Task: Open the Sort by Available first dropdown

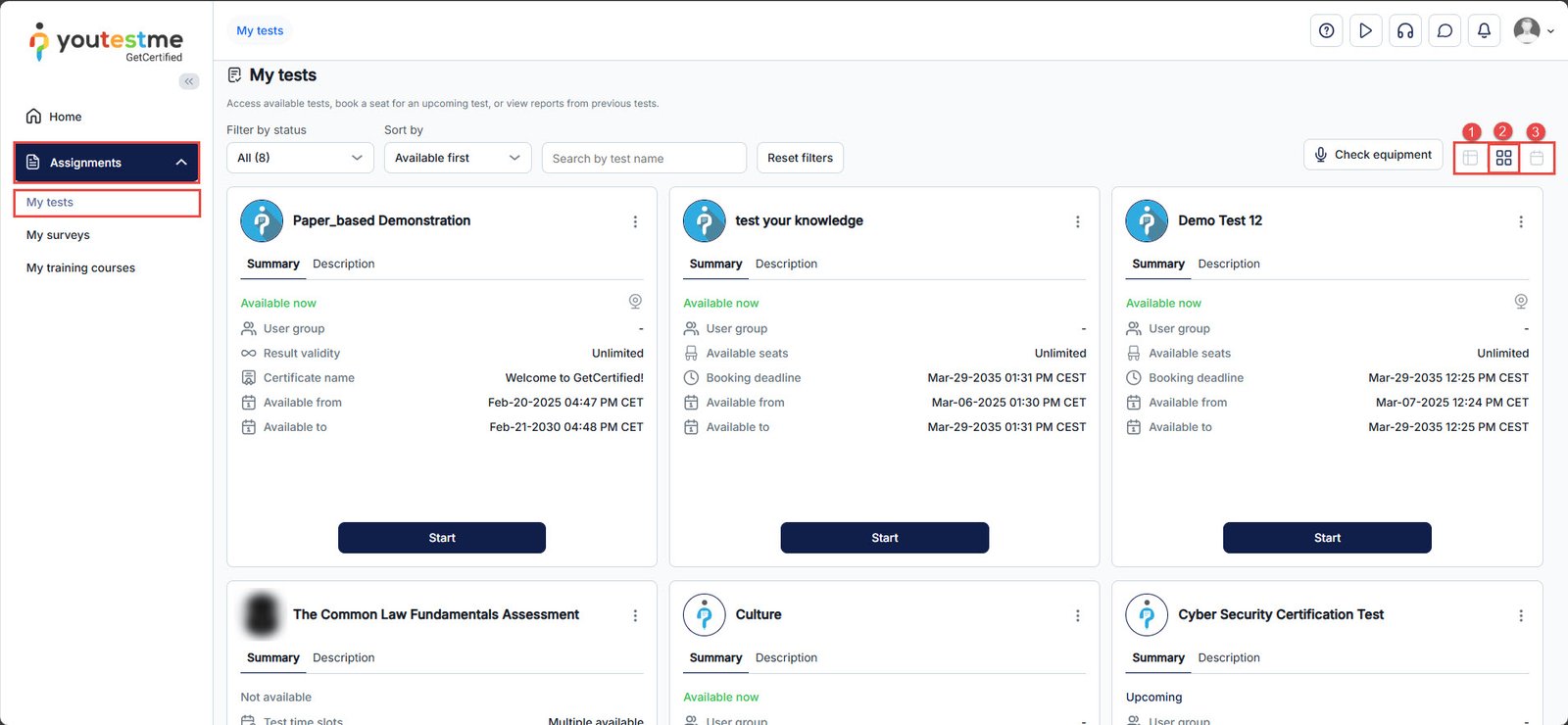Action: [x=457, y=158]
